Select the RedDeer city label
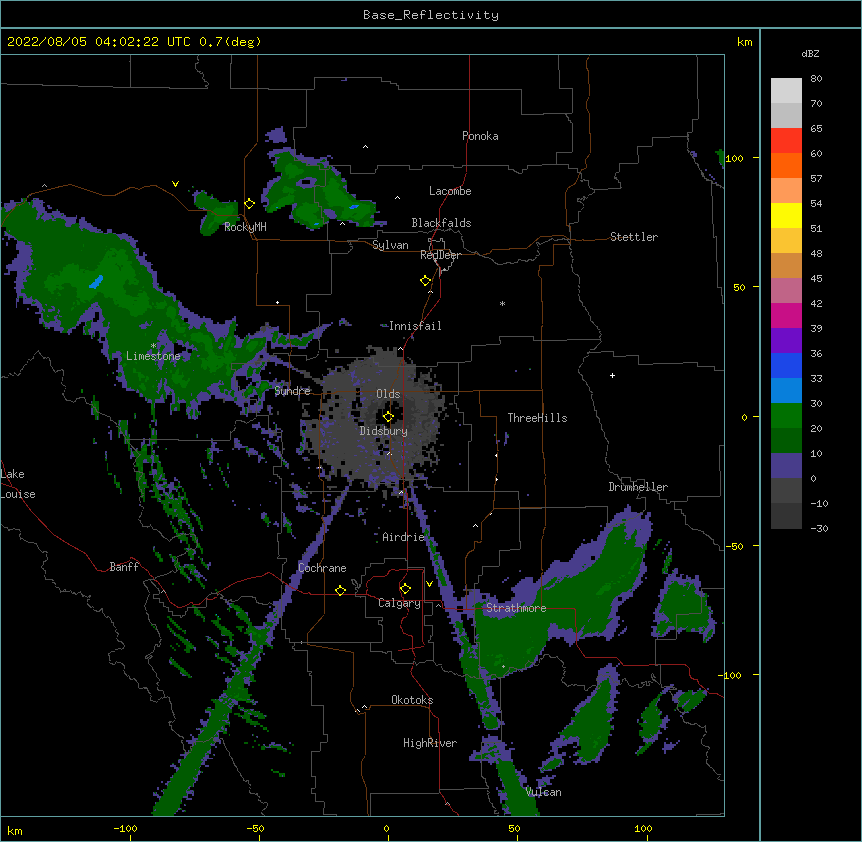 pos(440,255)
